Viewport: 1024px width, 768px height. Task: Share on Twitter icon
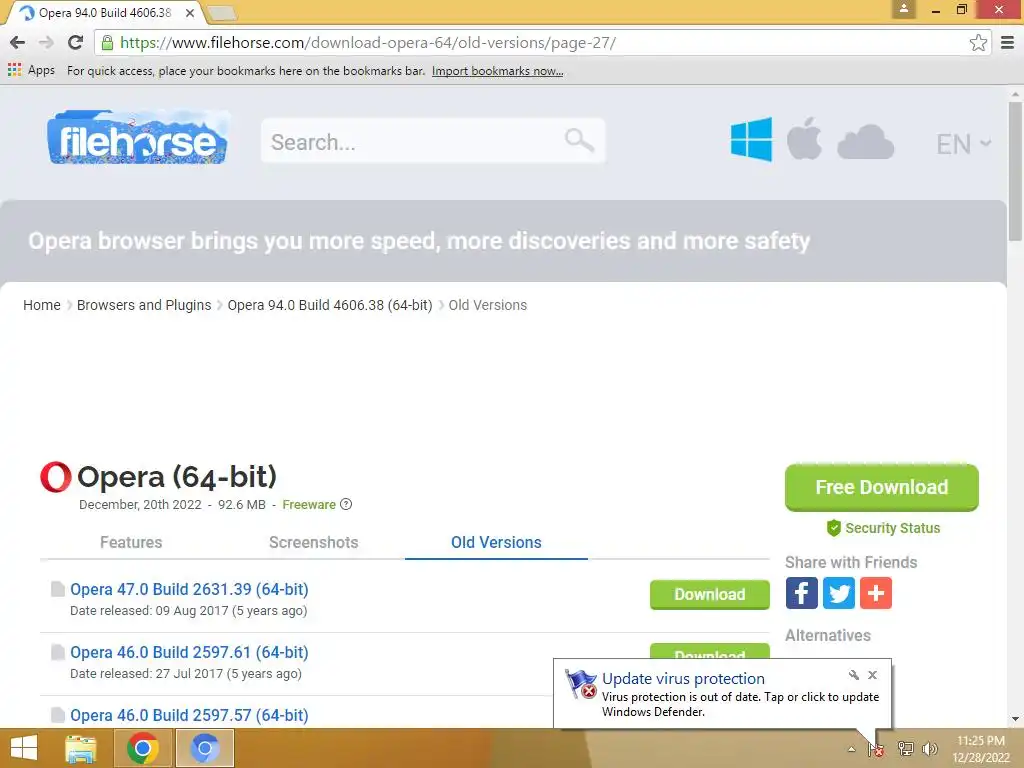(x=839, y=593)
